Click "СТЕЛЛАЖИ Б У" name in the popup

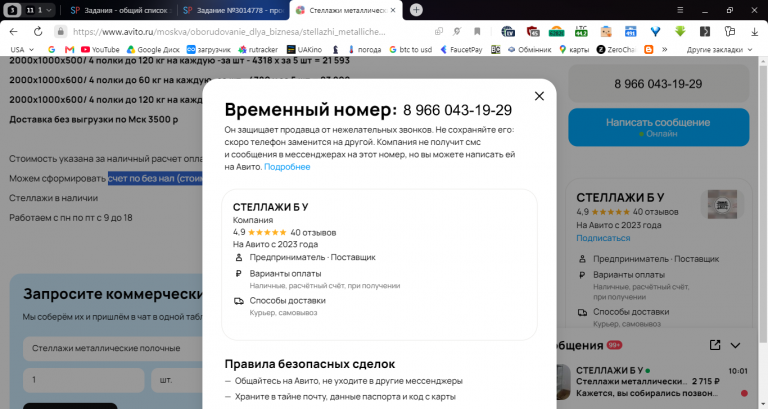(x=270, y=207)
